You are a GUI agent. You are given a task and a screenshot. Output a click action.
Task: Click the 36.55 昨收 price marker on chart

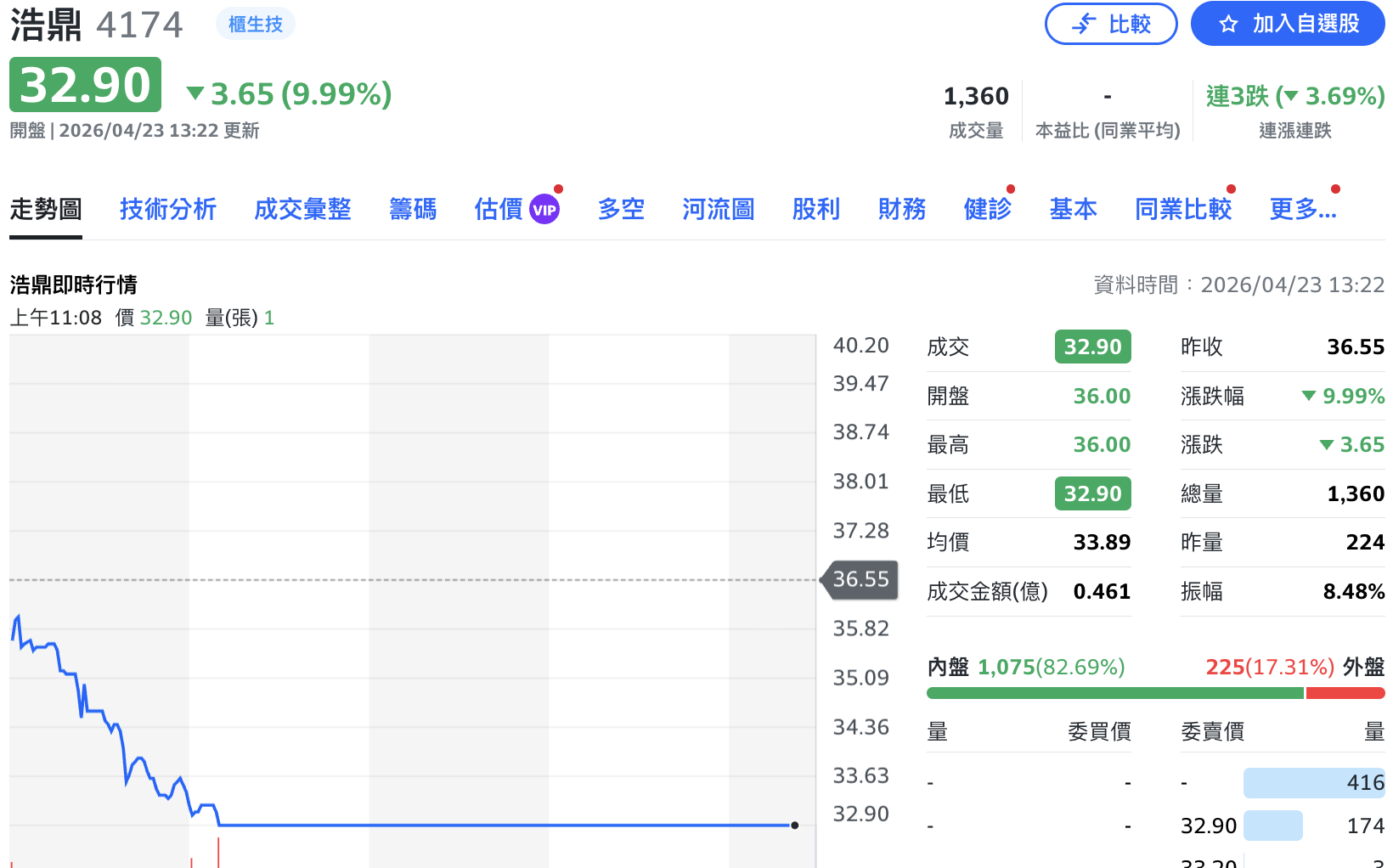[x=859, y=580]
